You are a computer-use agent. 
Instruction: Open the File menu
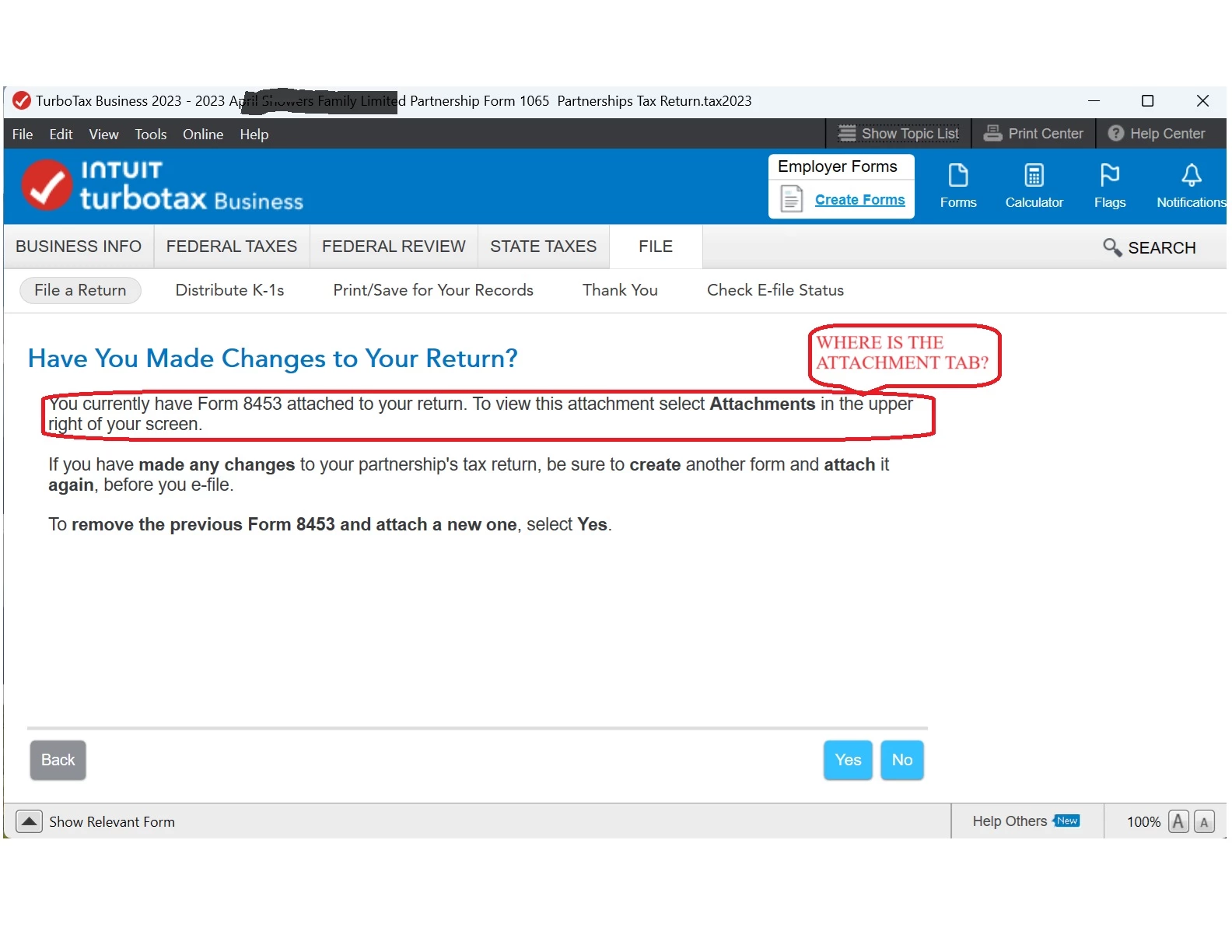click(x=23, y=134)
